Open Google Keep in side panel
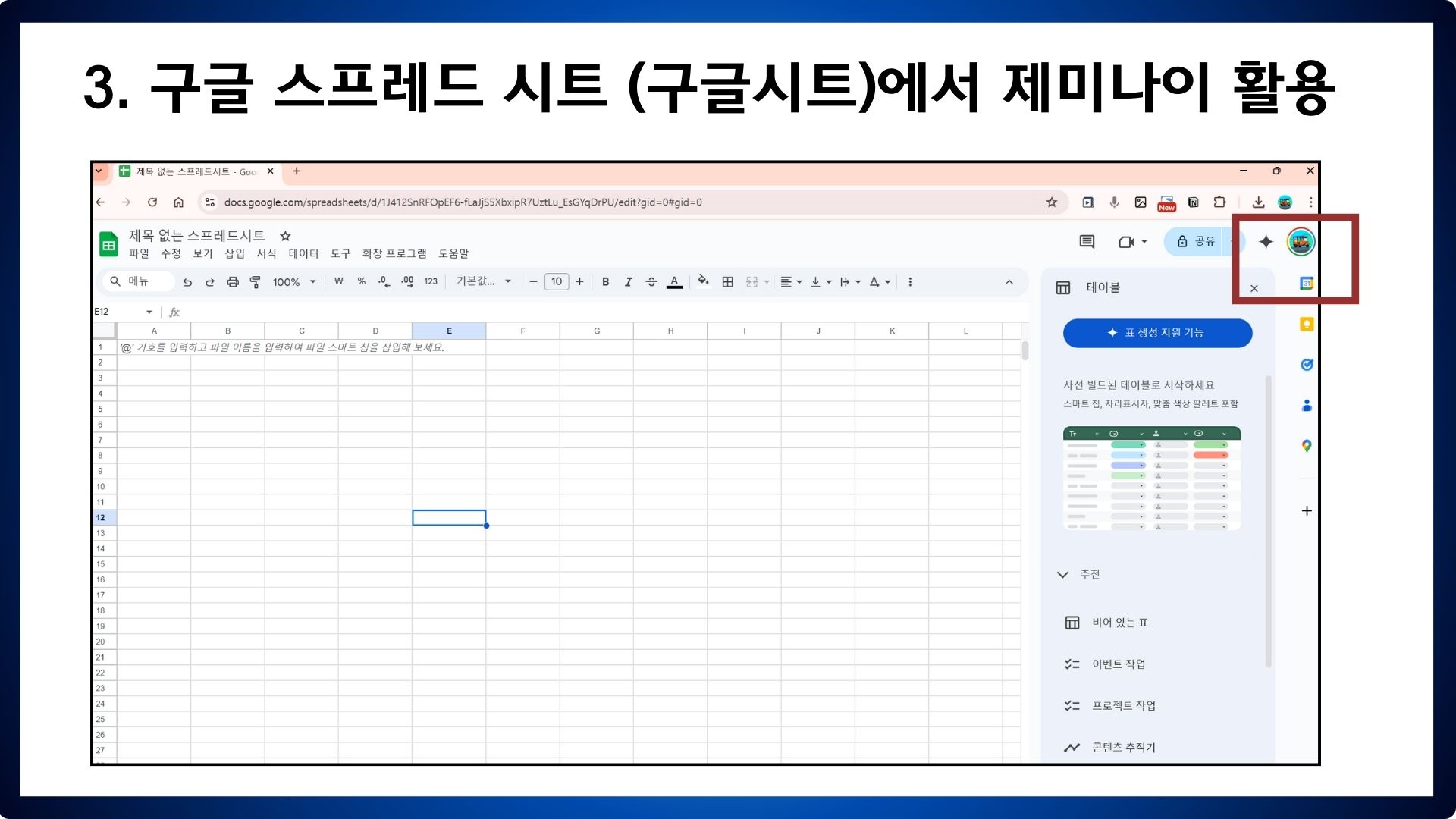This screenshot has height=819, width=1456. (1306, 325)
